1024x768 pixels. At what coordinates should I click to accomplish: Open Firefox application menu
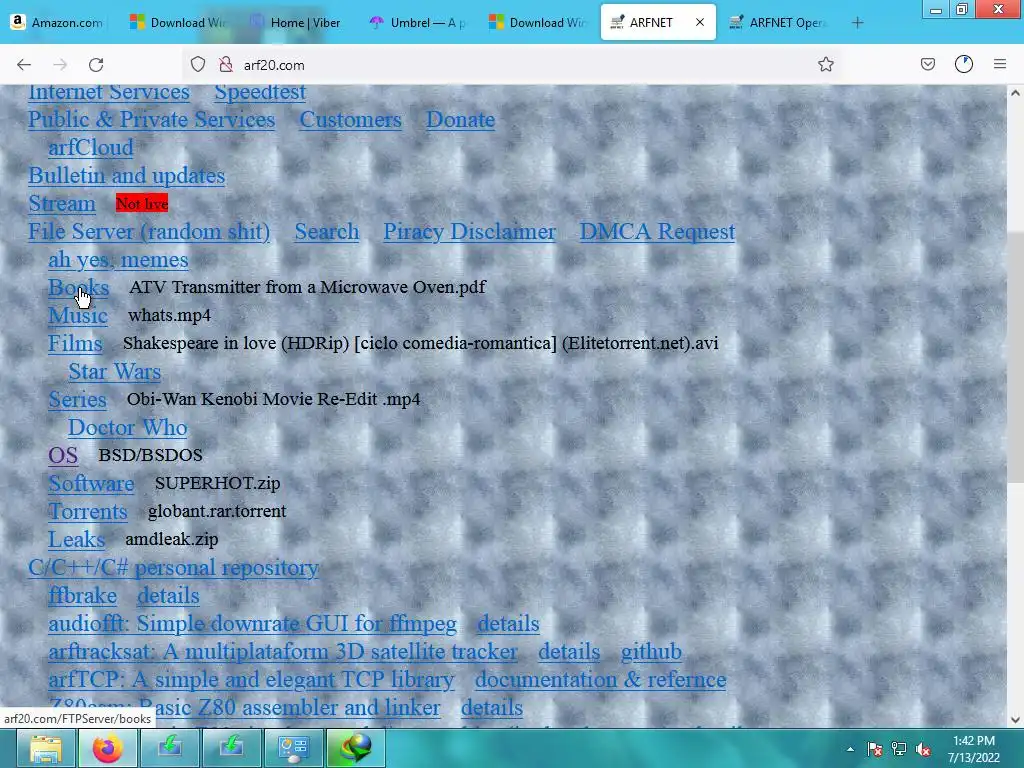1000,64
